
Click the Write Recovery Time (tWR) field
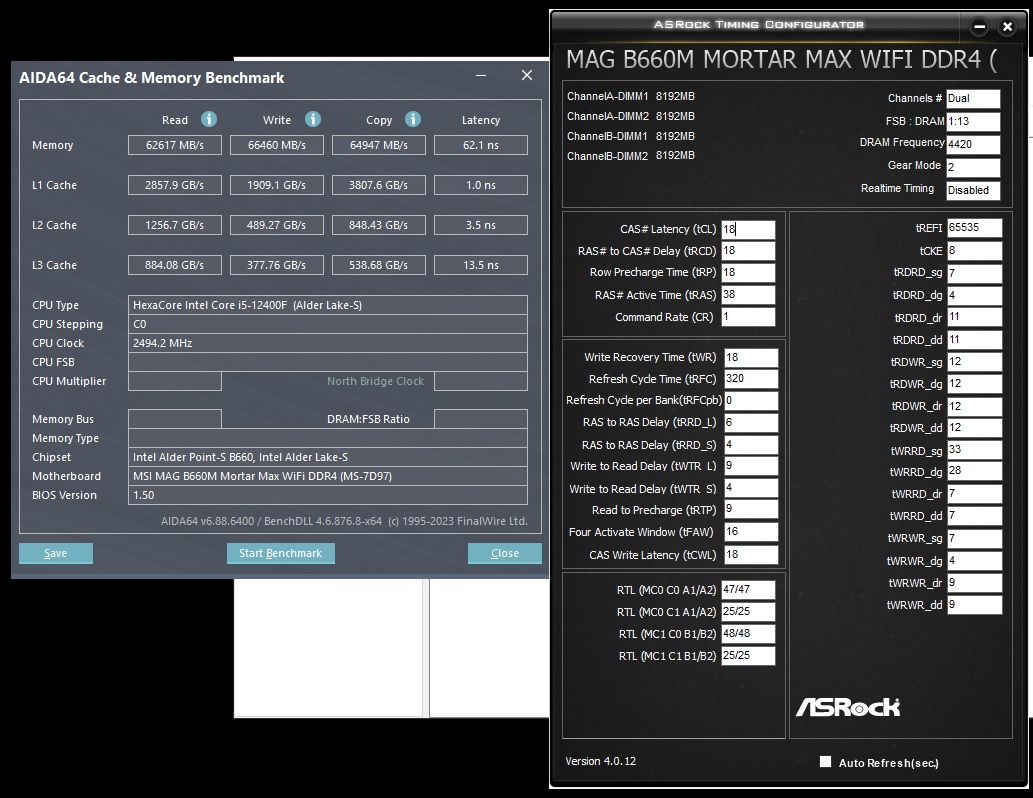coord(751,358)
